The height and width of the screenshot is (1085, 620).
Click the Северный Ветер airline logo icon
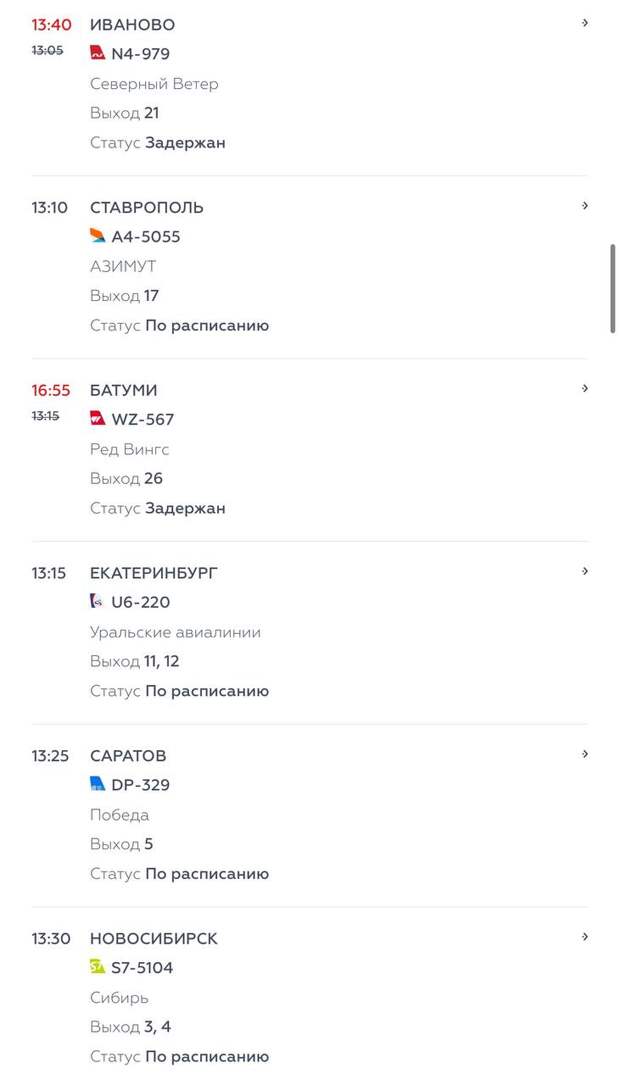coord(97,53)
